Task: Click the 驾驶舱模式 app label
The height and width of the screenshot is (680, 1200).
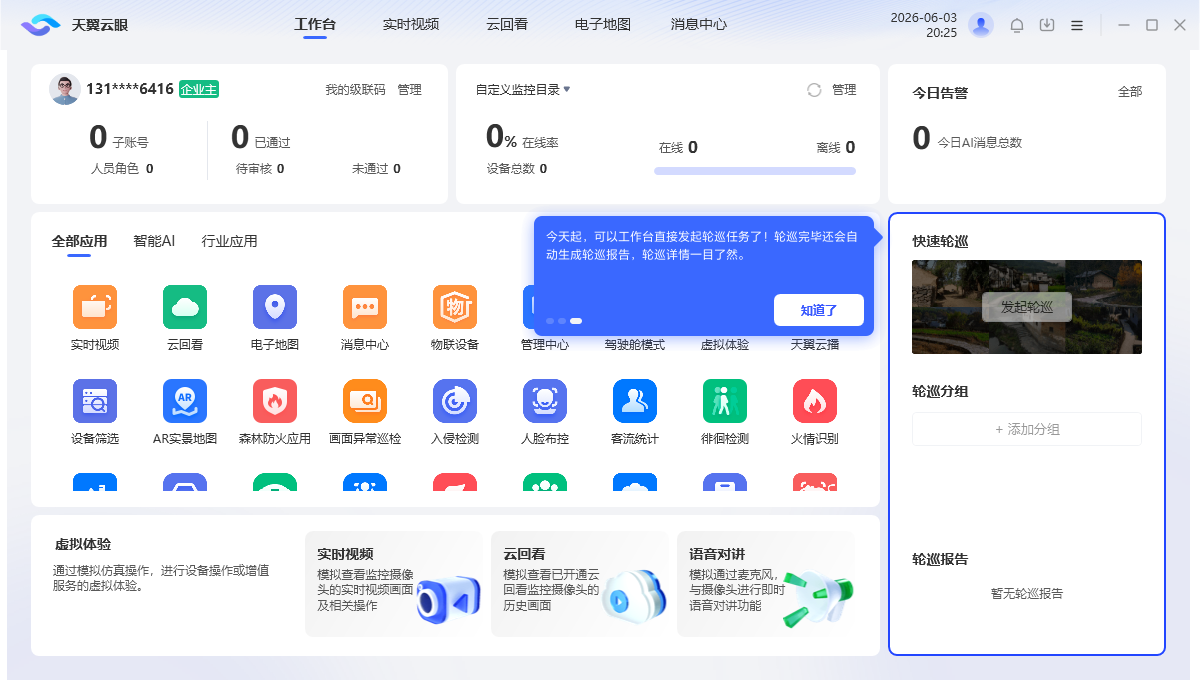Action: click(635, 345)
